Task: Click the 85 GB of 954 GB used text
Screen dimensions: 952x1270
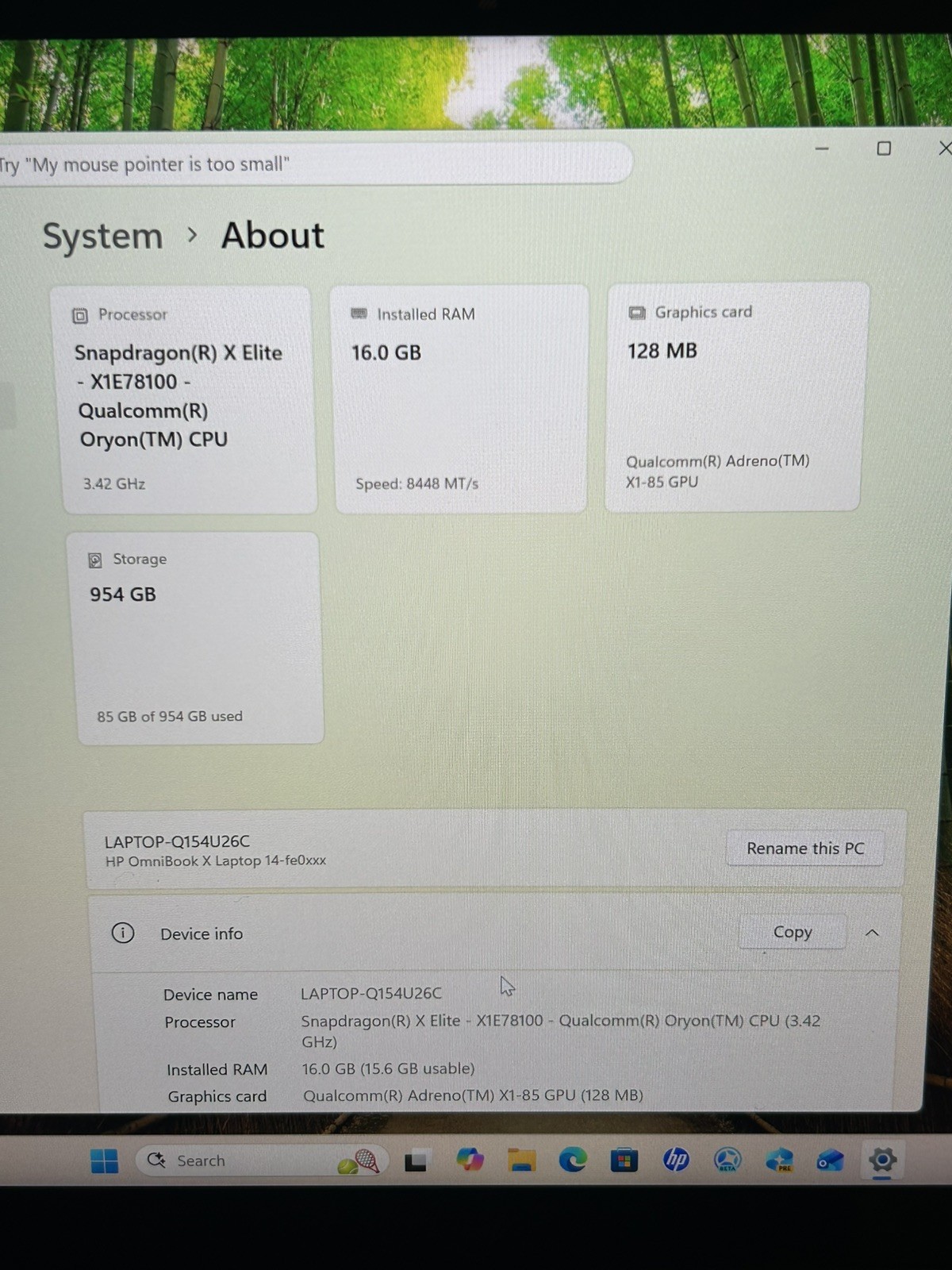Action: pos(170,716)
